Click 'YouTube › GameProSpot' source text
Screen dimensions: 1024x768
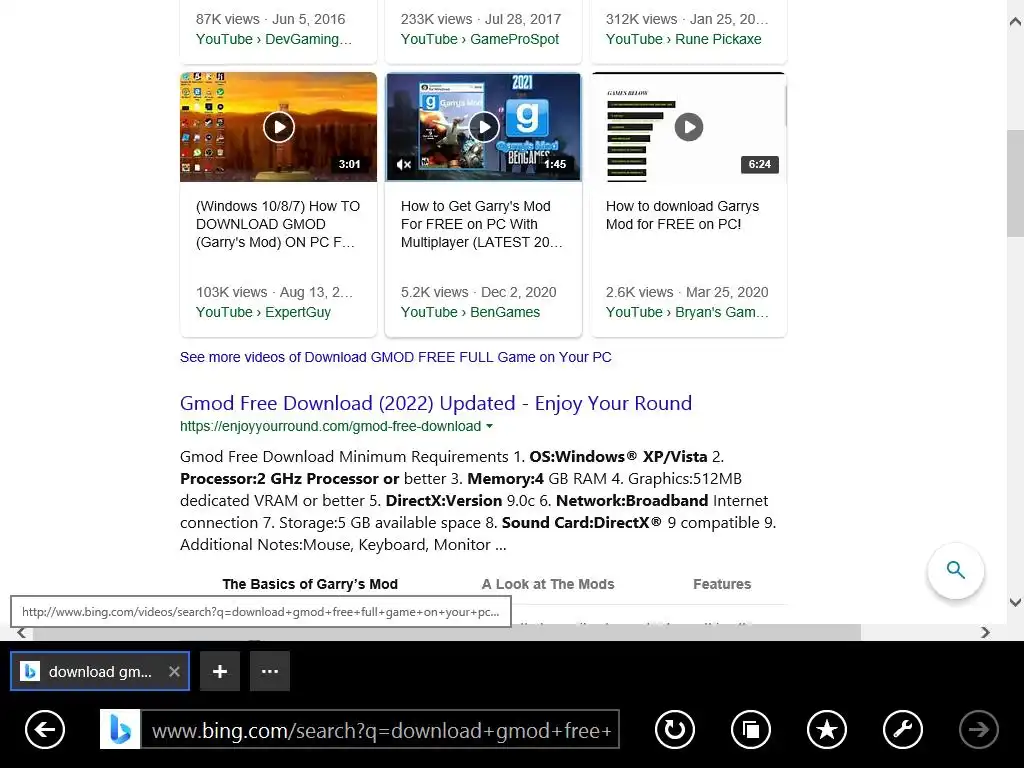pos(480,39)
